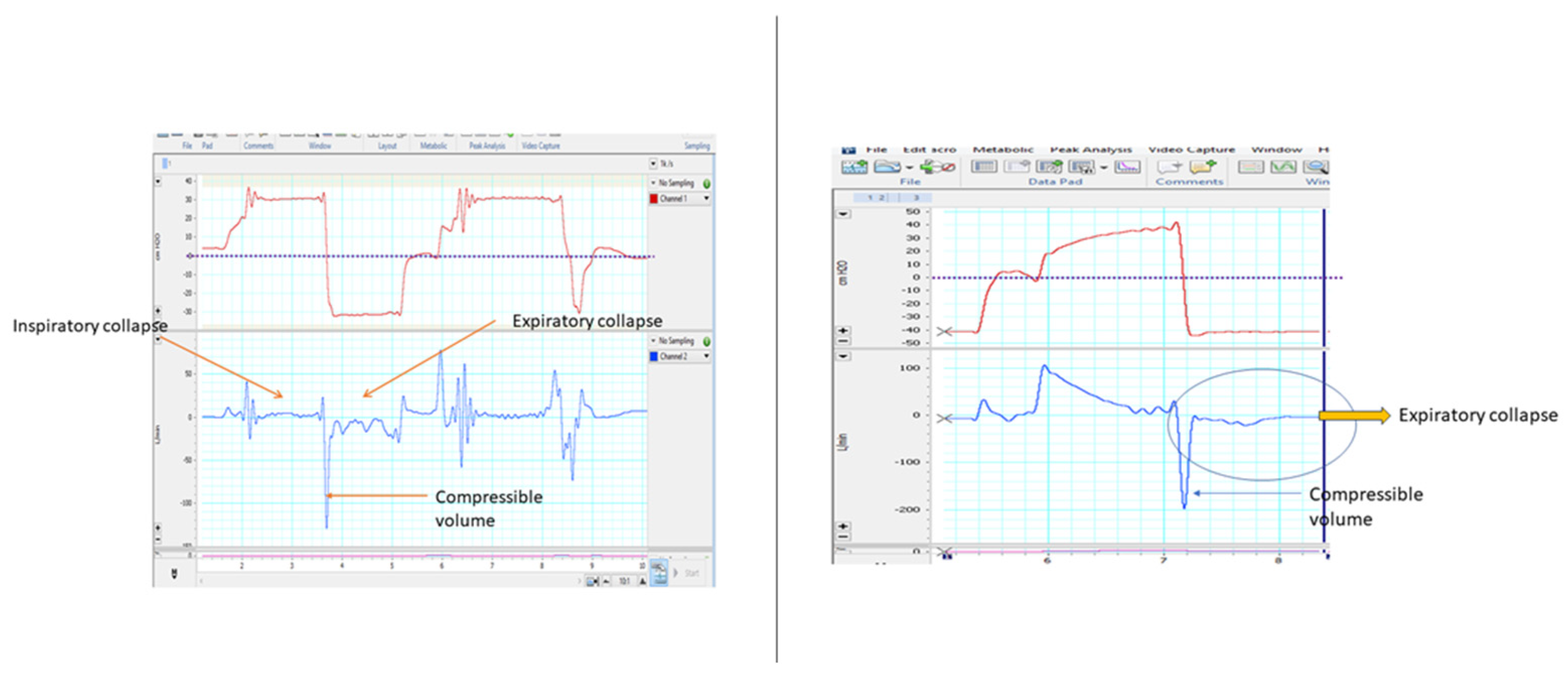Image resolution: width=1568 pixels, height=675 pixels.
Task: Open the Channel 1 dropdown
Action: (707, 198)
